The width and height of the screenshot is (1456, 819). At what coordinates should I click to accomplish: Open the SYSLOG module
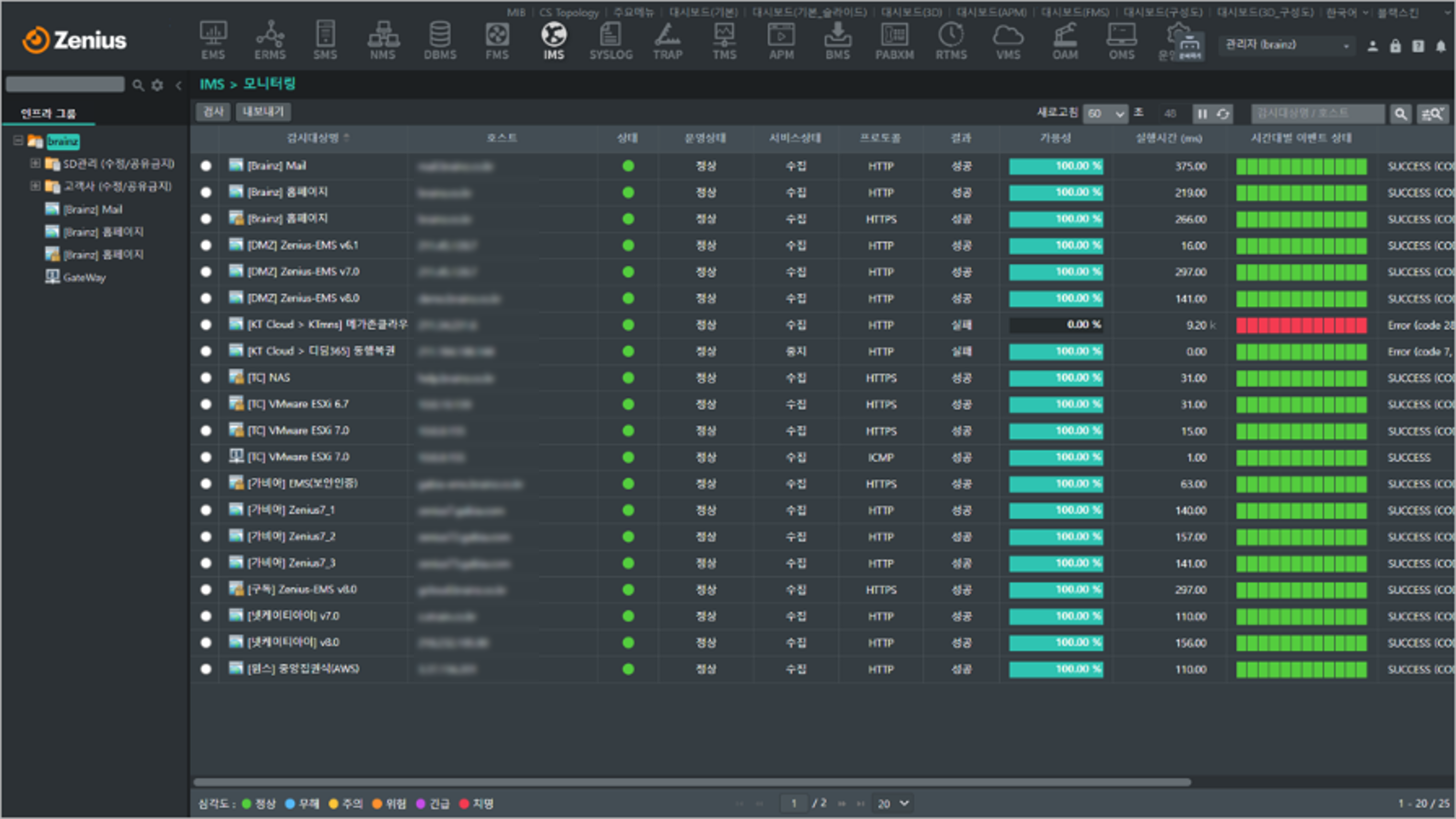611,40
